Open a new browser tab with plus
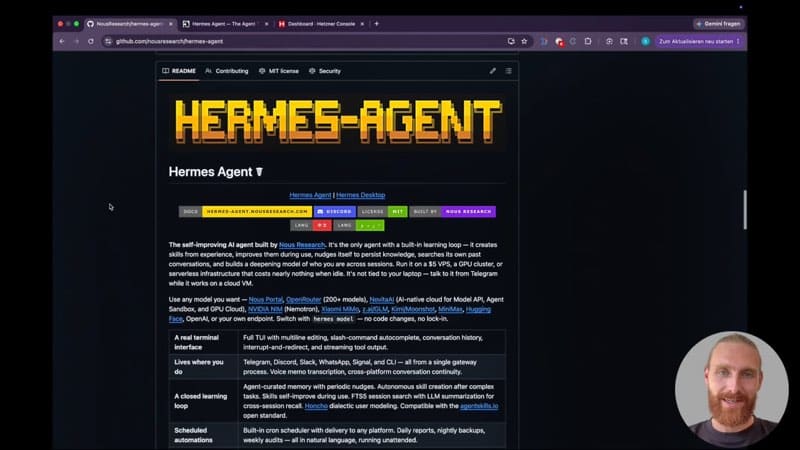This screenshot has width=800, height=450. tap(377, 23)
